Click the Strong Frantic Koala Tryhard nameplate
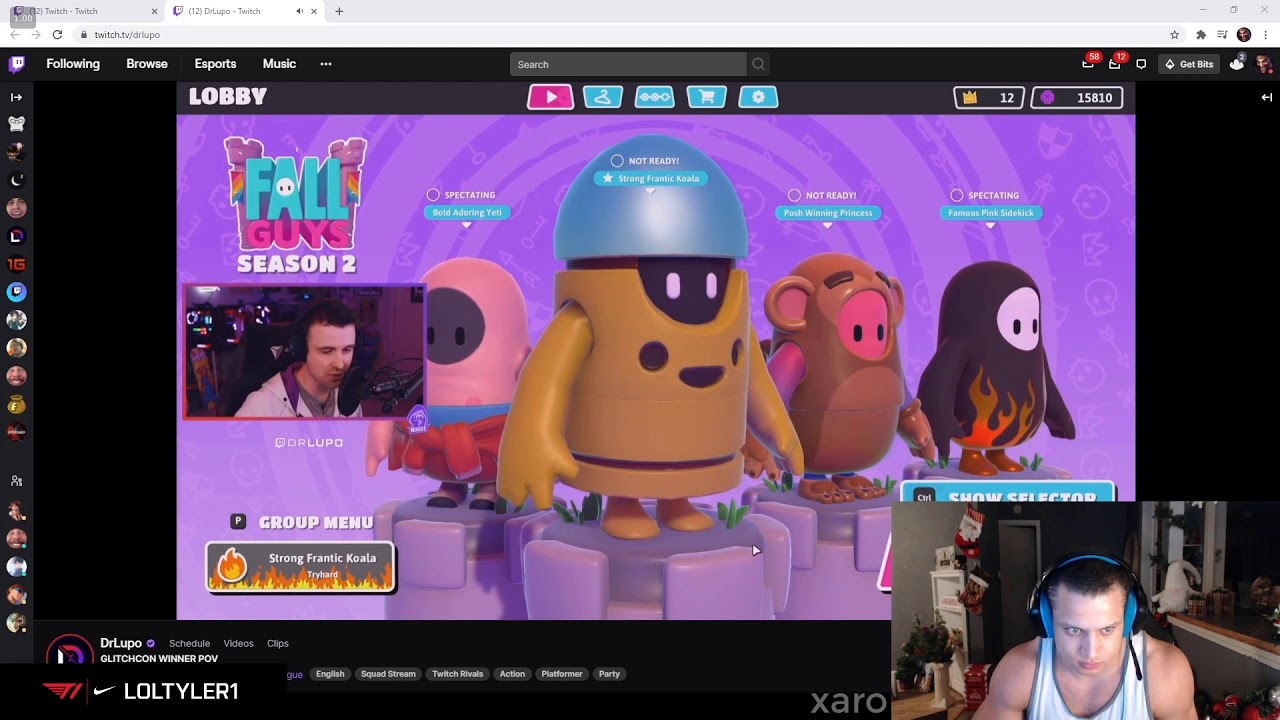This screenshot has width=1280, height=720. coord(301,567)
